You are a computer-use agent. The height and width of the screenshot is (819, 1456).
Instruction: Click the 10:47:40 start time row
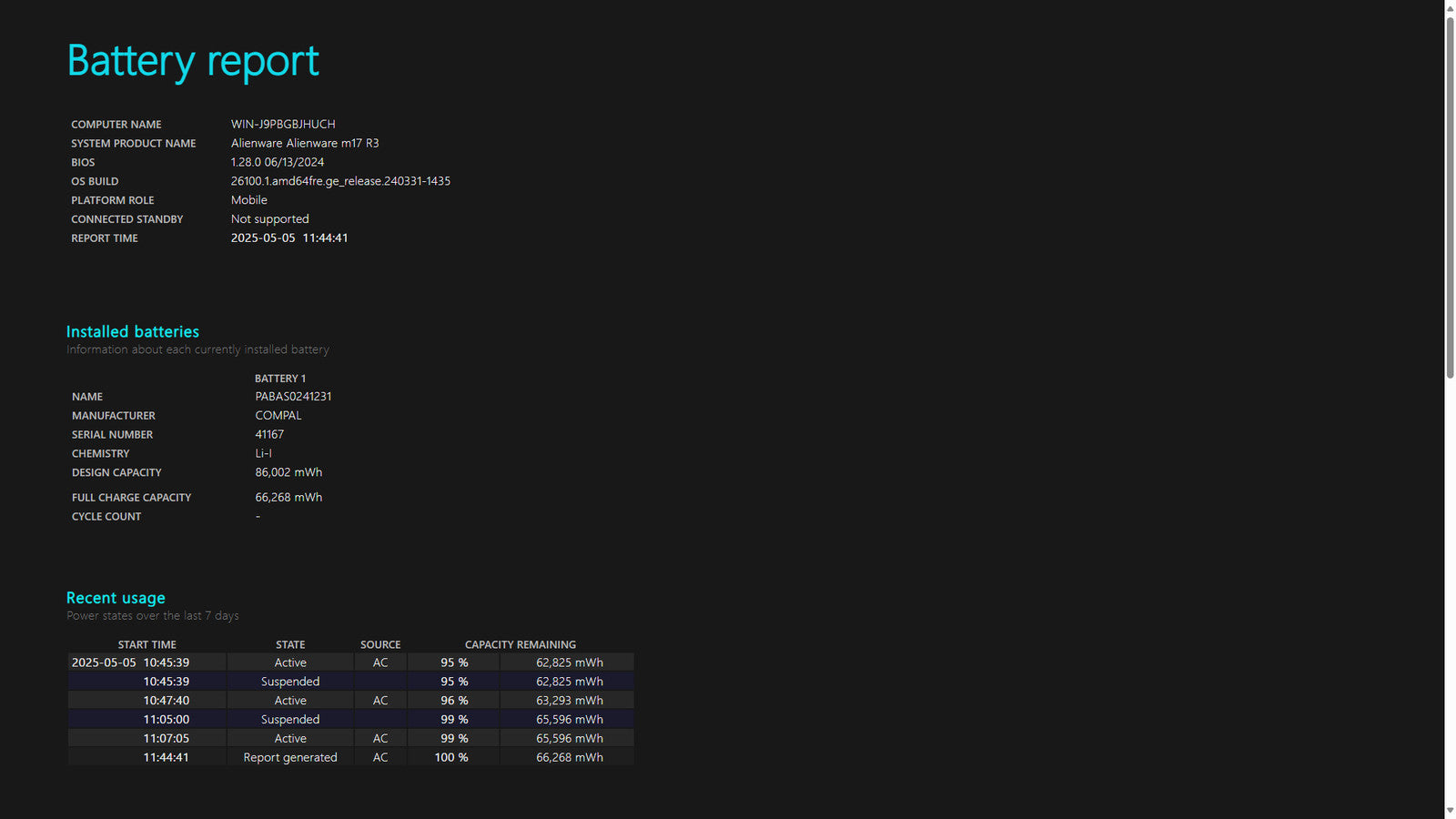tap(166, 701)
